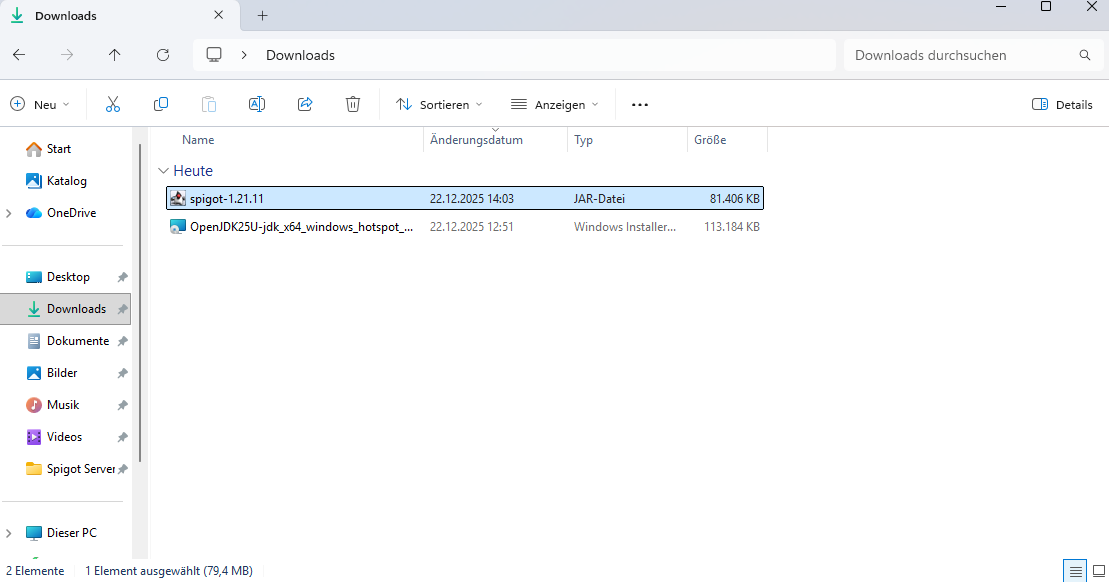1109x582 pixels.
Task: Open the Spigot Server folder in the sidebar
Action: point(78,468)
